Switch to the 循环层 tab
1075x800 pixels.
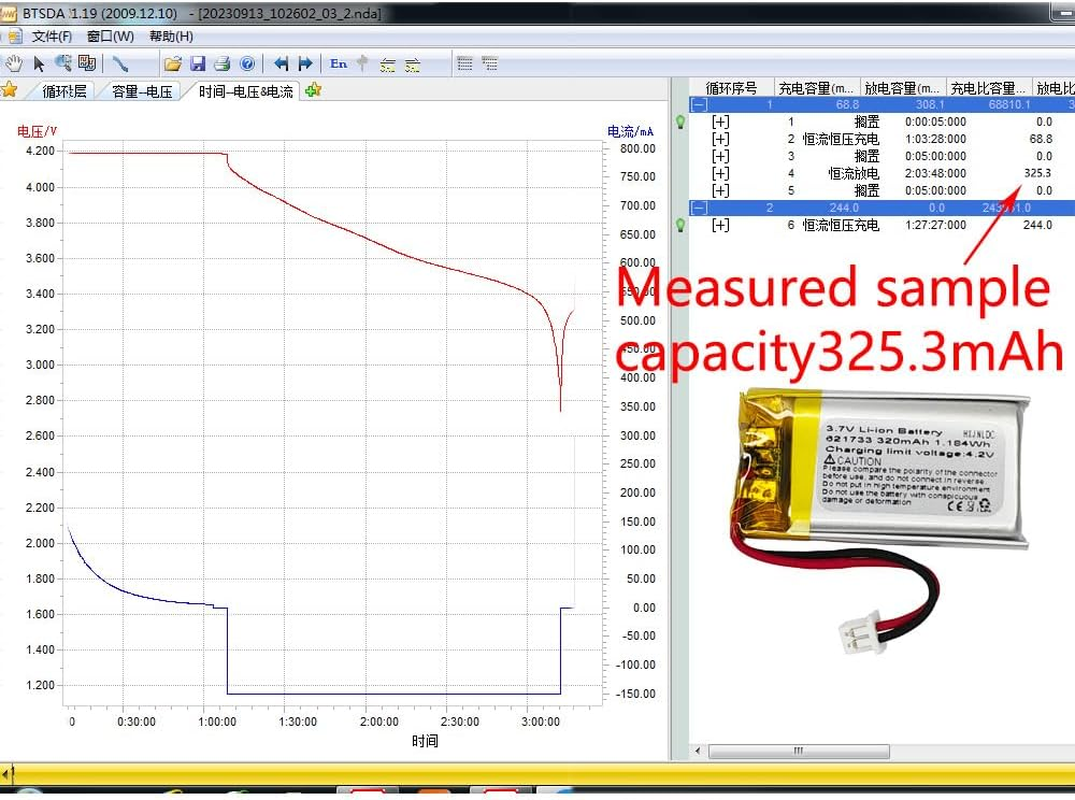[65, 91]
